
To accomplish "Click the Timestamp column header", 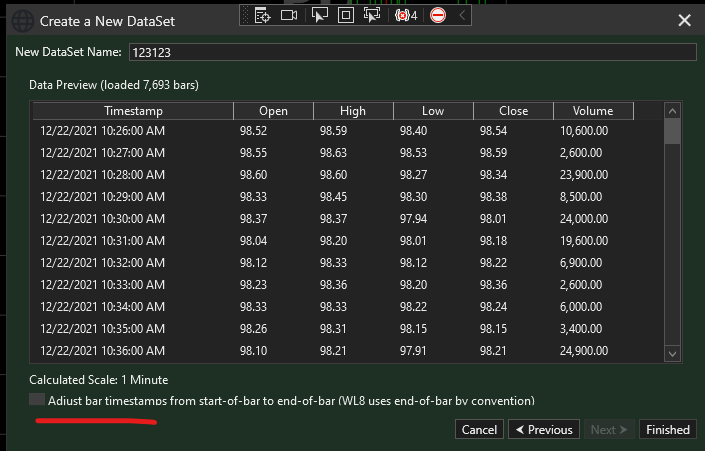I will click(x=133, y=111).
